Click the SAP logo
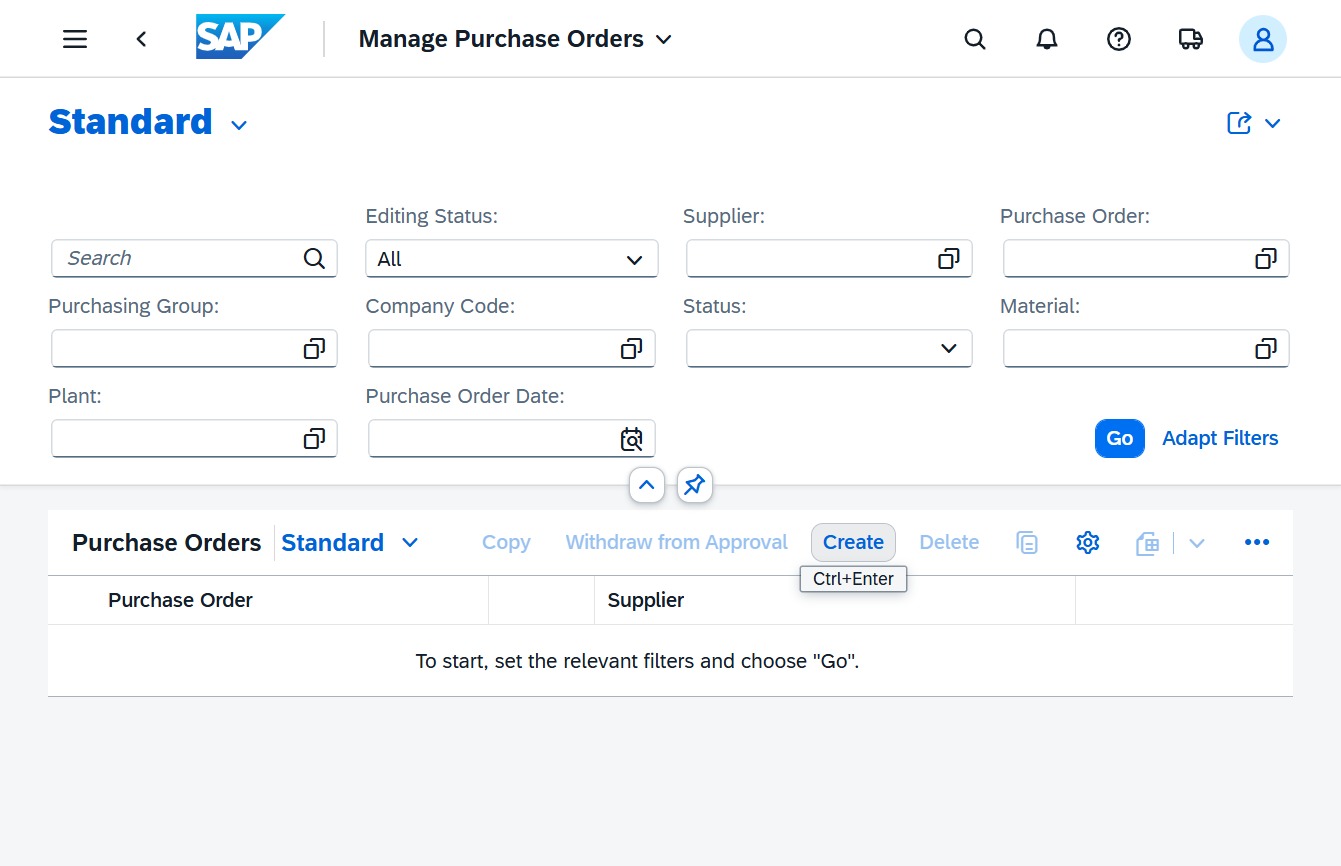Screen dimensions: 1341x866 click(x=240, y=37)
